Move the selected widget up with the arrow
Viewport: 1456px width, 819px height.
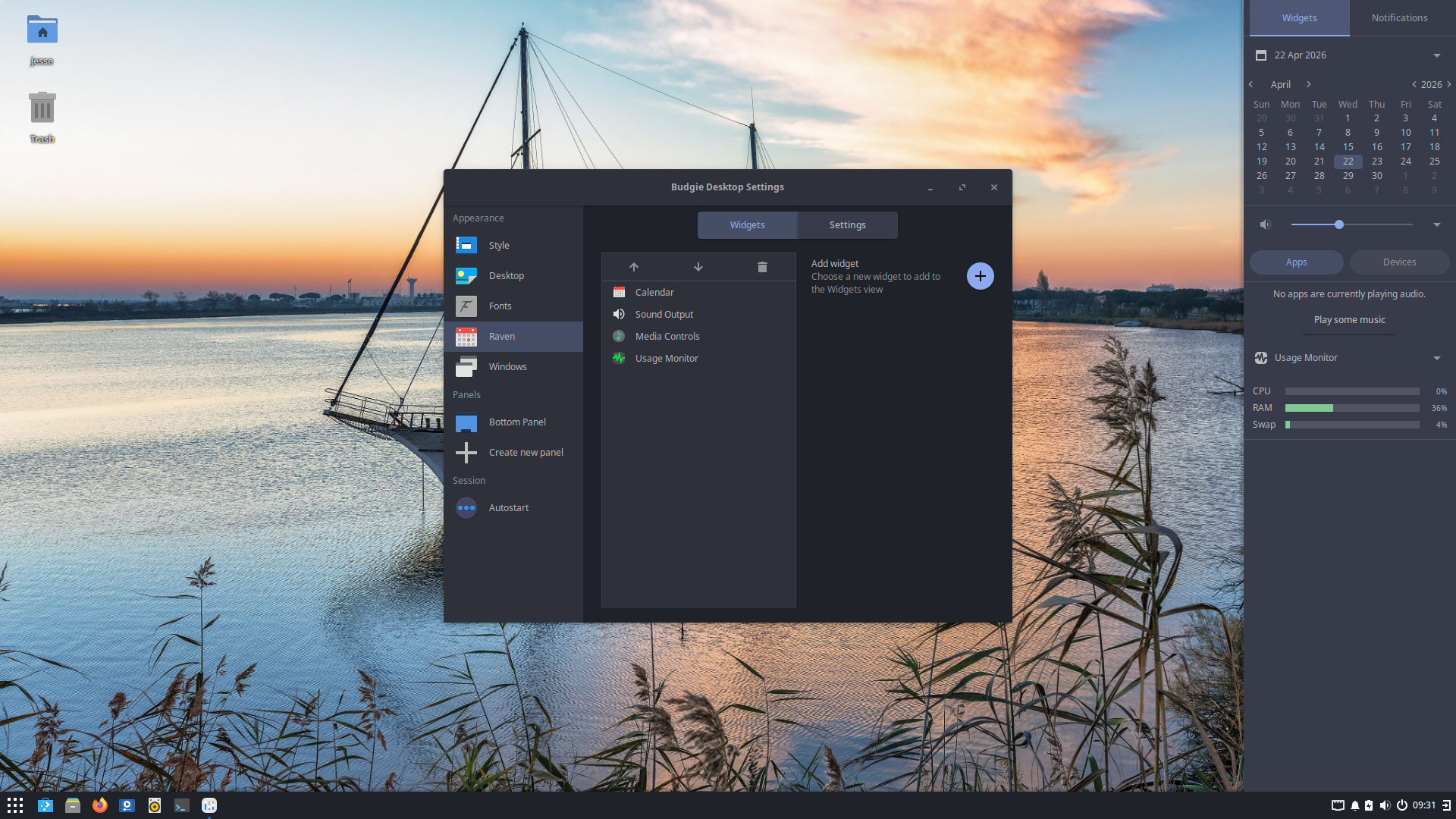click(634, 267)
